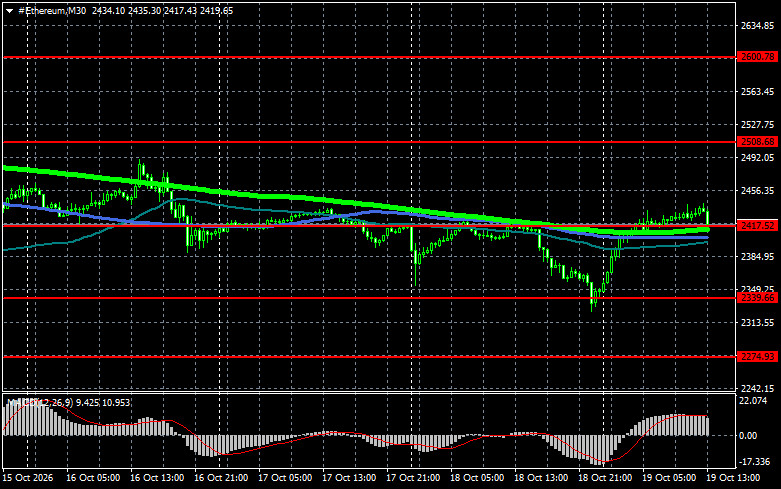This screenshot has height=489, width=781.
Task: Click the 17 Oct 21:00 time label
Action: coord(413,478)
